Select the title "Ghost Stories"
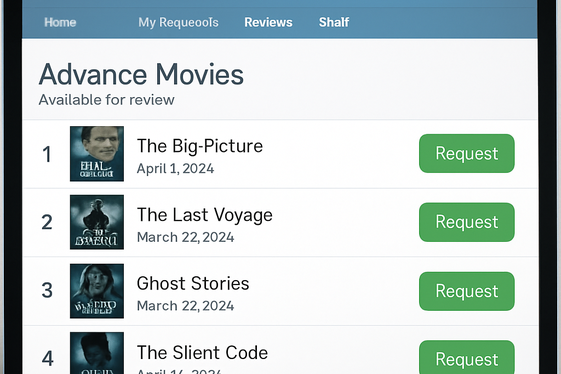The width and height of the screenshot is (561, 374). click(193, 283)
